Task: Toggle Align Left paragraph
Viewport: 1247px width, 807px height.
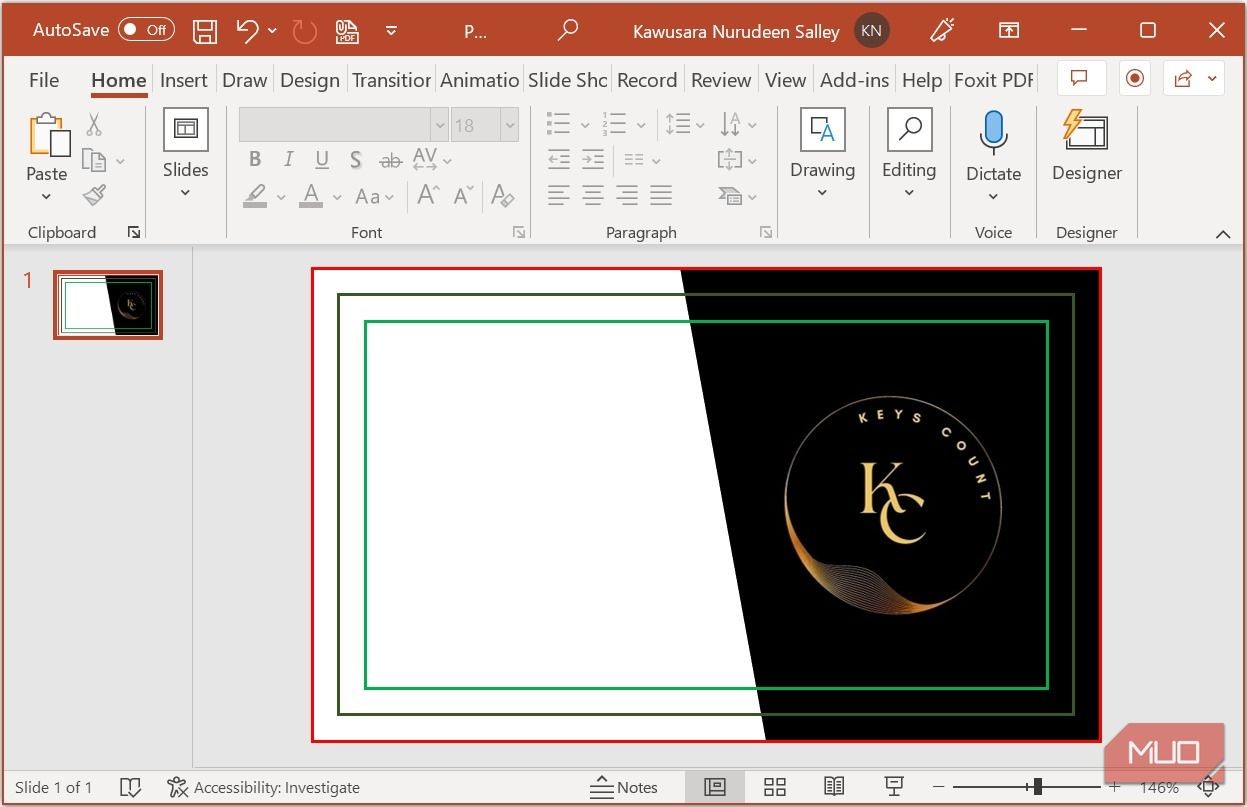Action: (x=559, y=196)
